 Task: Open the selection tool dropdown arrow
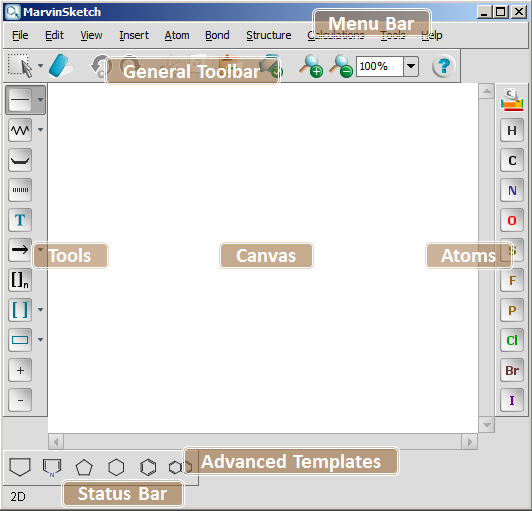click(x=40, y=65)
